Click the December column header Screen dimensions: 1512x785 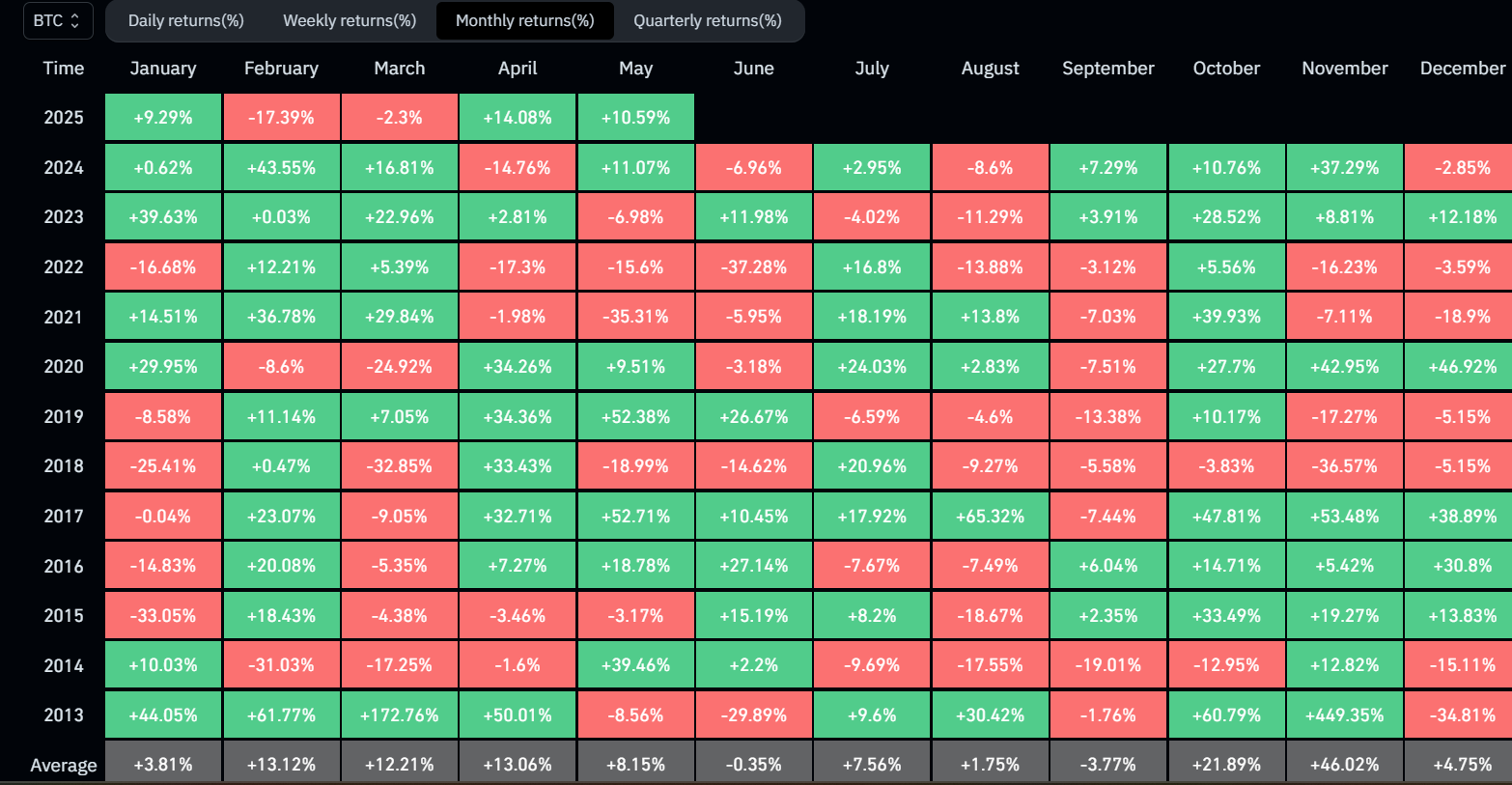[x=1463, y=69]
